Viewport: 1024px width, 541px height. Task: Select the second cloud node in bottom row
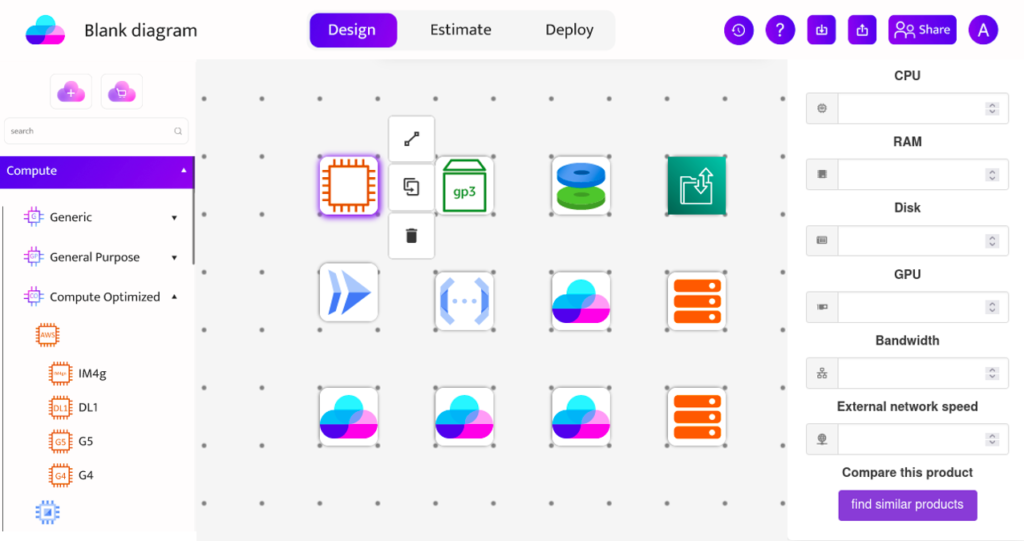(464, 417)
